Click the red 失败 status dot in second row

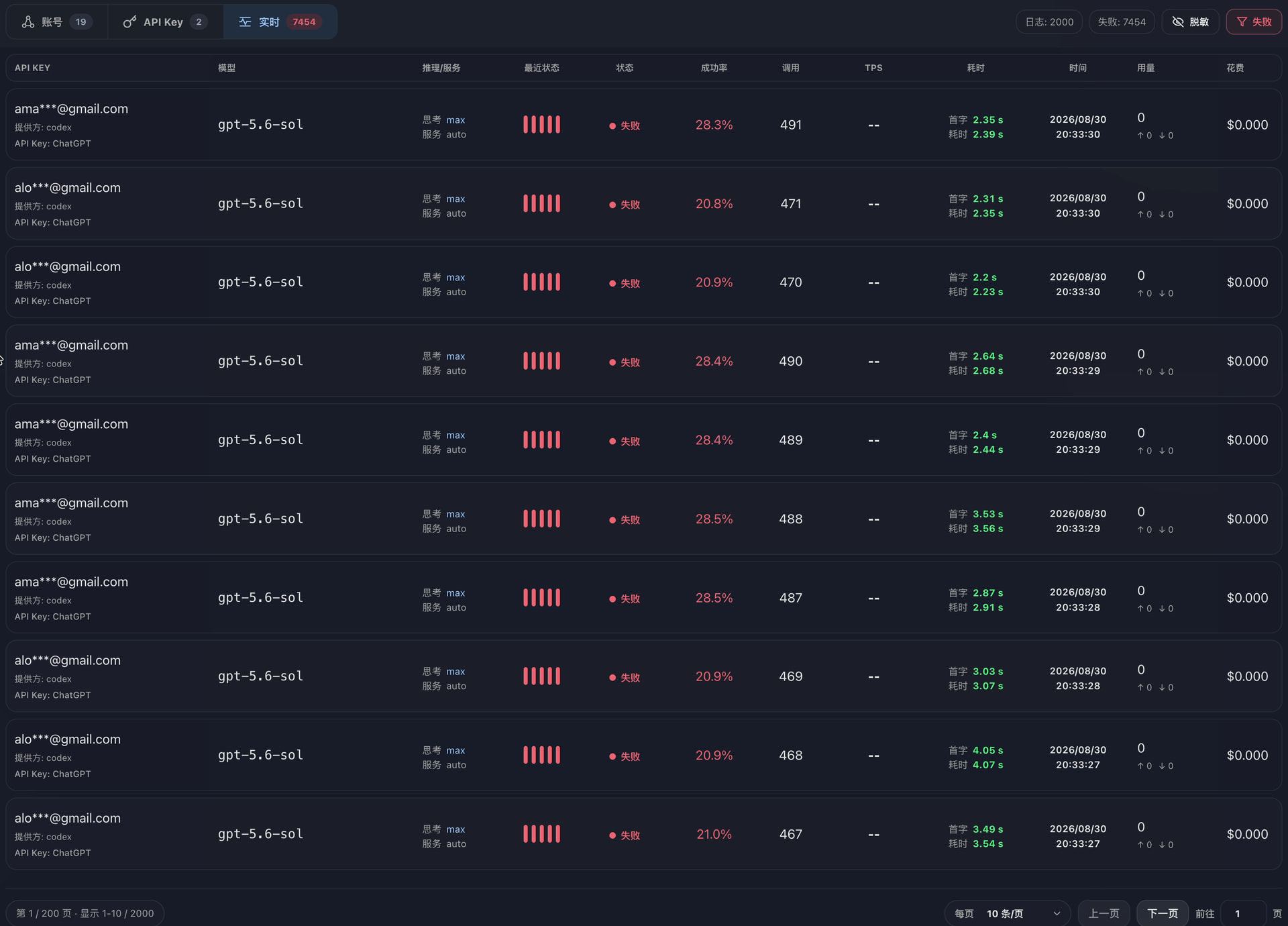612,205
